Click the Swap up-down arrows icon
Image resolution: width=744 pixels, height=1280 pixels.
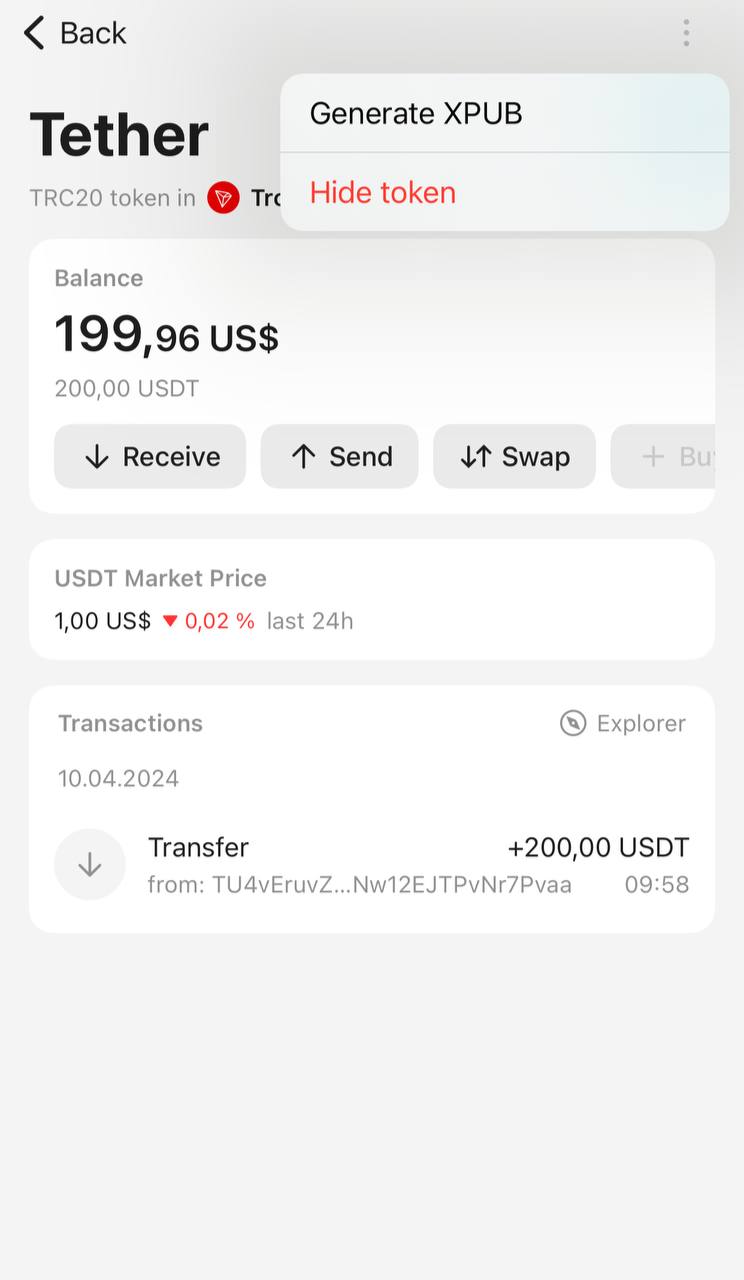coord(476,457)
